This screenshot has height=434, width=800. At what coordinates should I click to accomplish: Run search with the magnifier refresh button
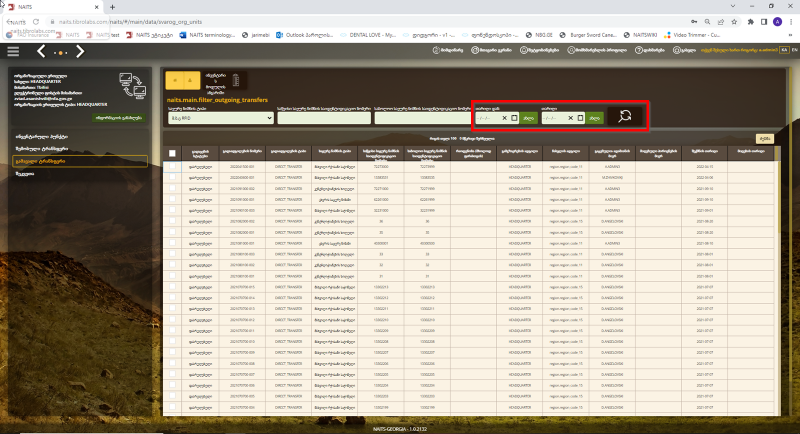(624, 117)
